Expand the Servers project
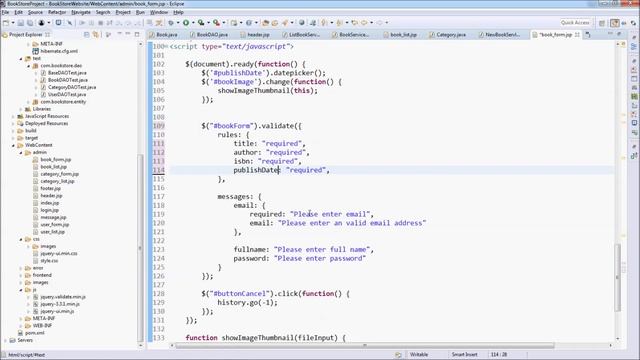The image size is (640, 360). [6, 340]
